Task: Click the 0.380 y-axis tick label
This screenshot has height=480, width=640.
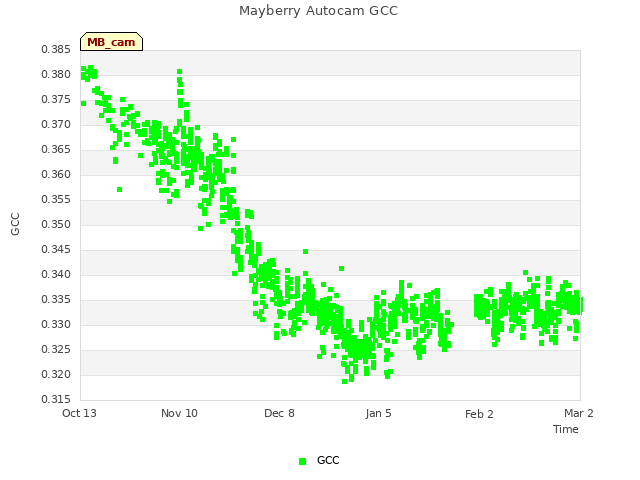Action: click(56, 75)
